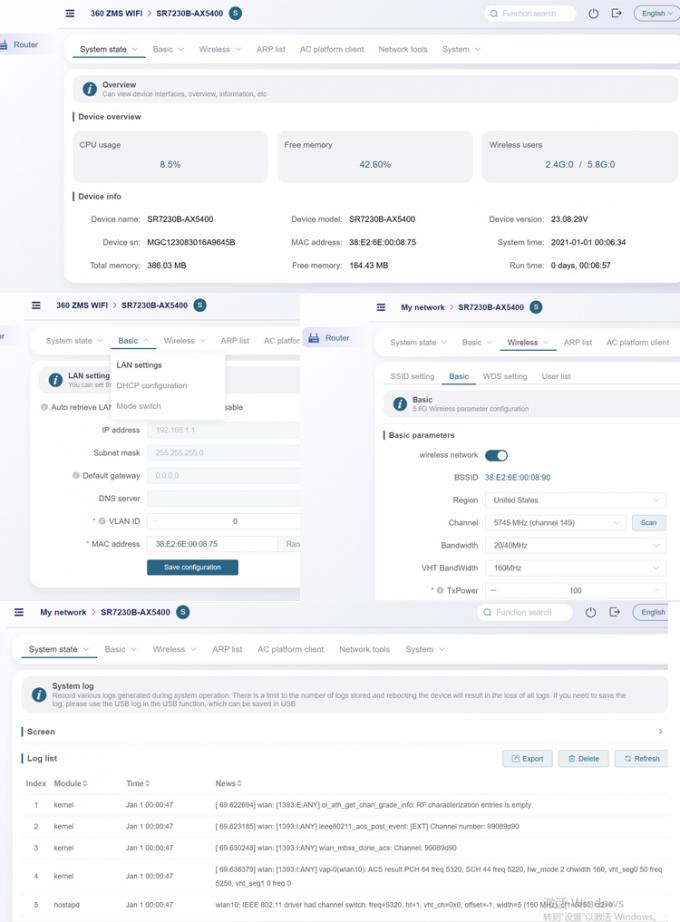Open the Region dropdown showing United States
Image resolution: width=680 pixels, height=922 pixels.
point(575,500)
